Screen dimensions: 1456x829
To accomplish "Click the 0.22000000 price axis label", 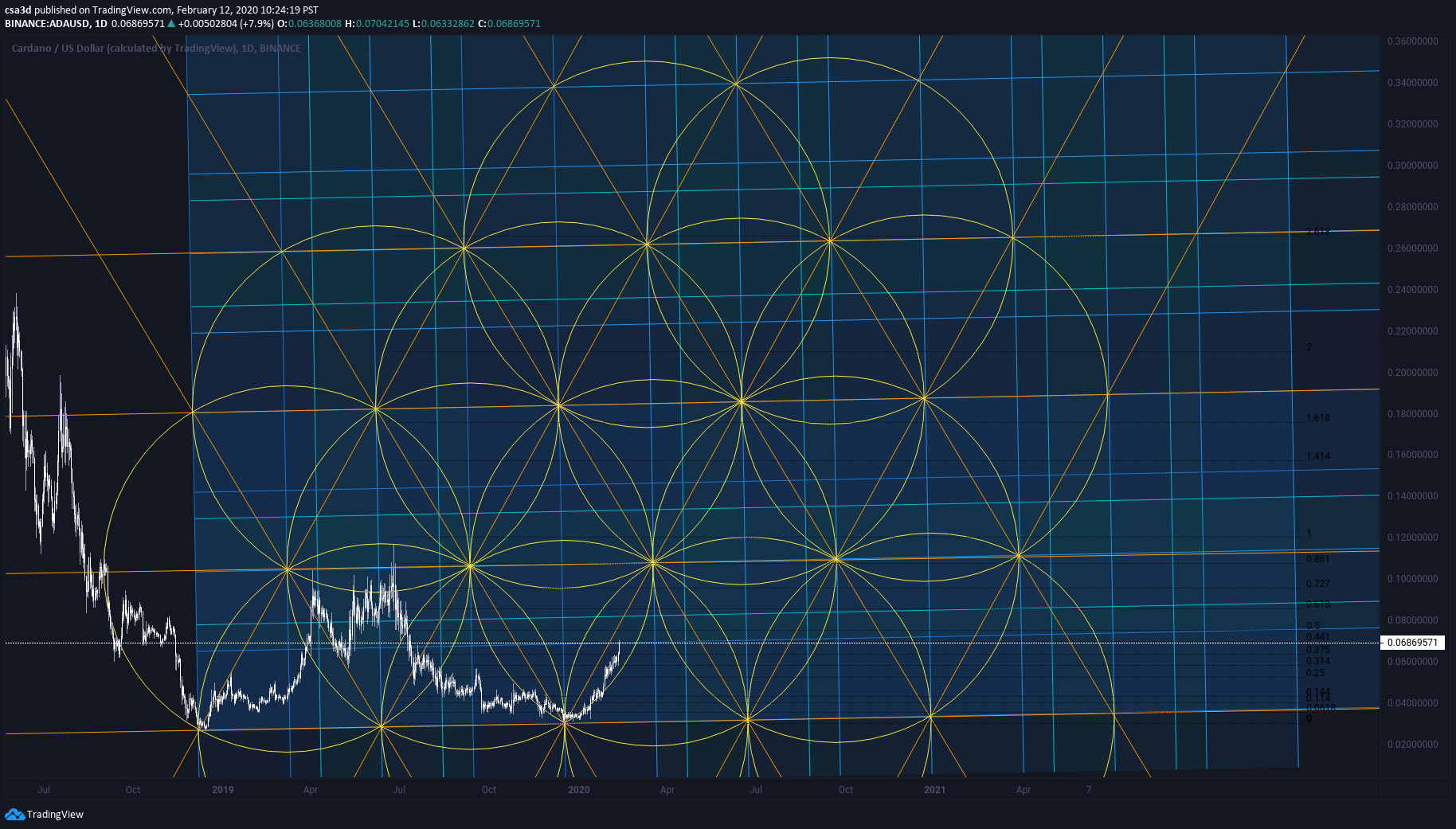I will [1413, 330].
